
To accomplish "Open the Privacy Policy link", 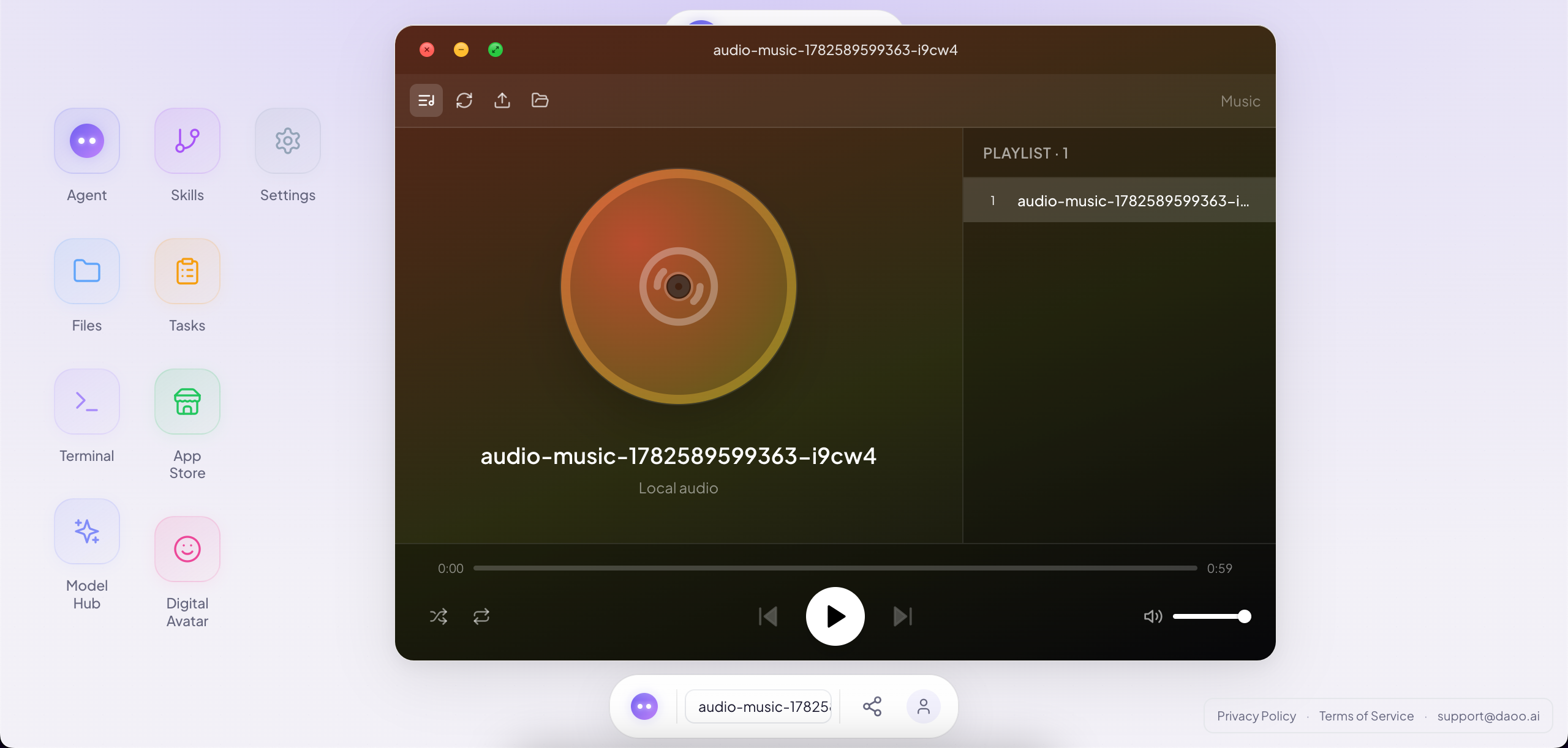I will pyautogui.click(x=1256, y=716).
